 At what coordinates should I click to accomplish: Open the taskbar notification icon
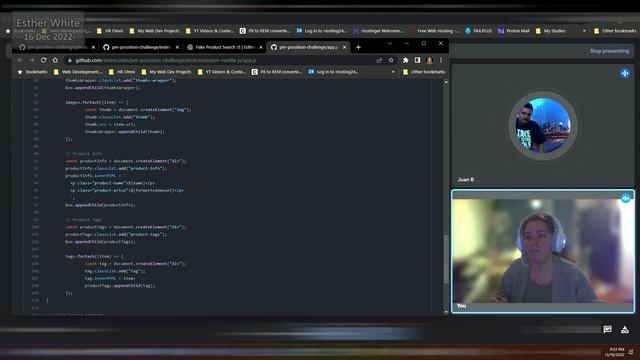[x=631, y=352]
